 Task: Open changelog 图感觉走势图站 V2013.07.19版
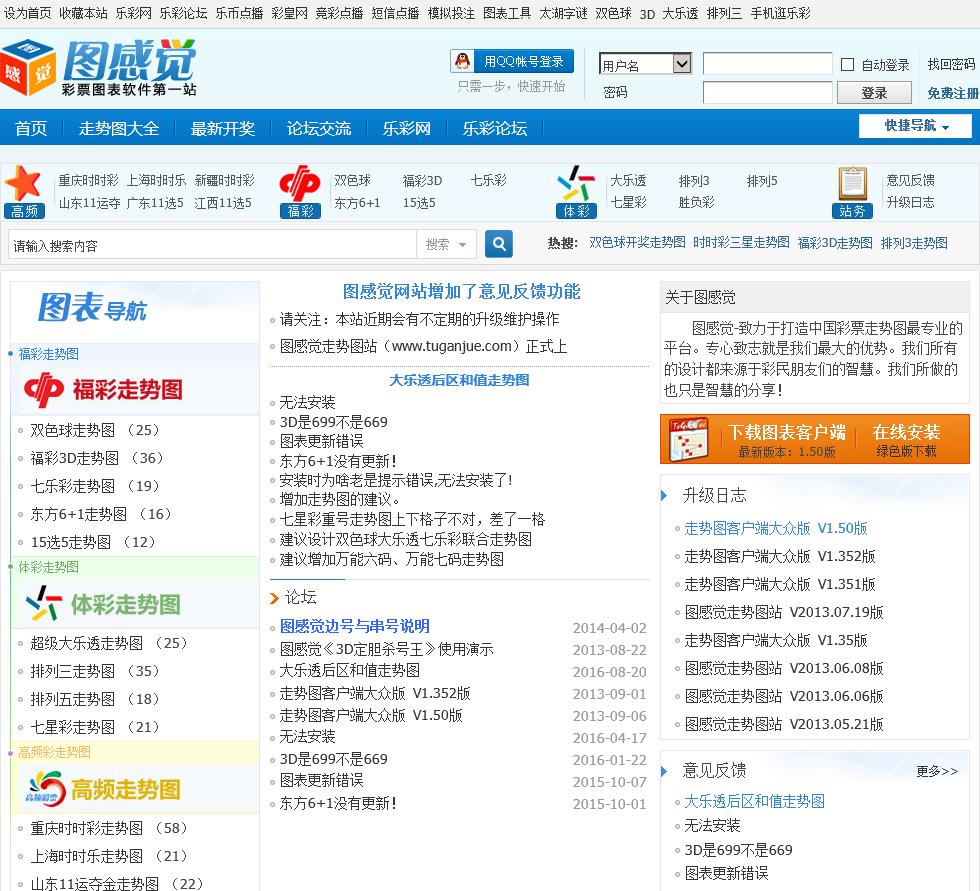coord(784,612)
